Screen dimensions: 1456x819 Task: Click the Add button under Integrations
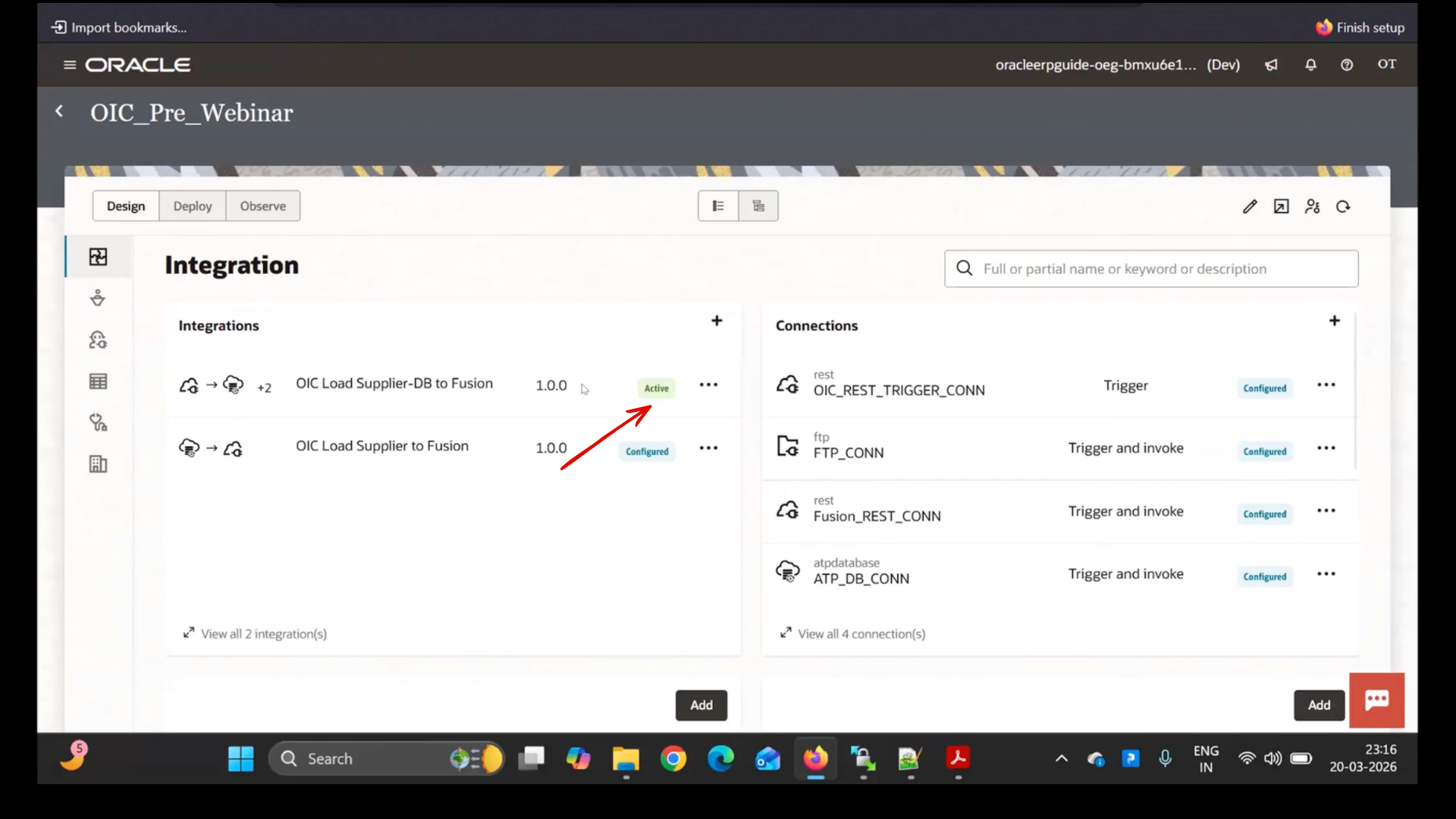(701, 704)
